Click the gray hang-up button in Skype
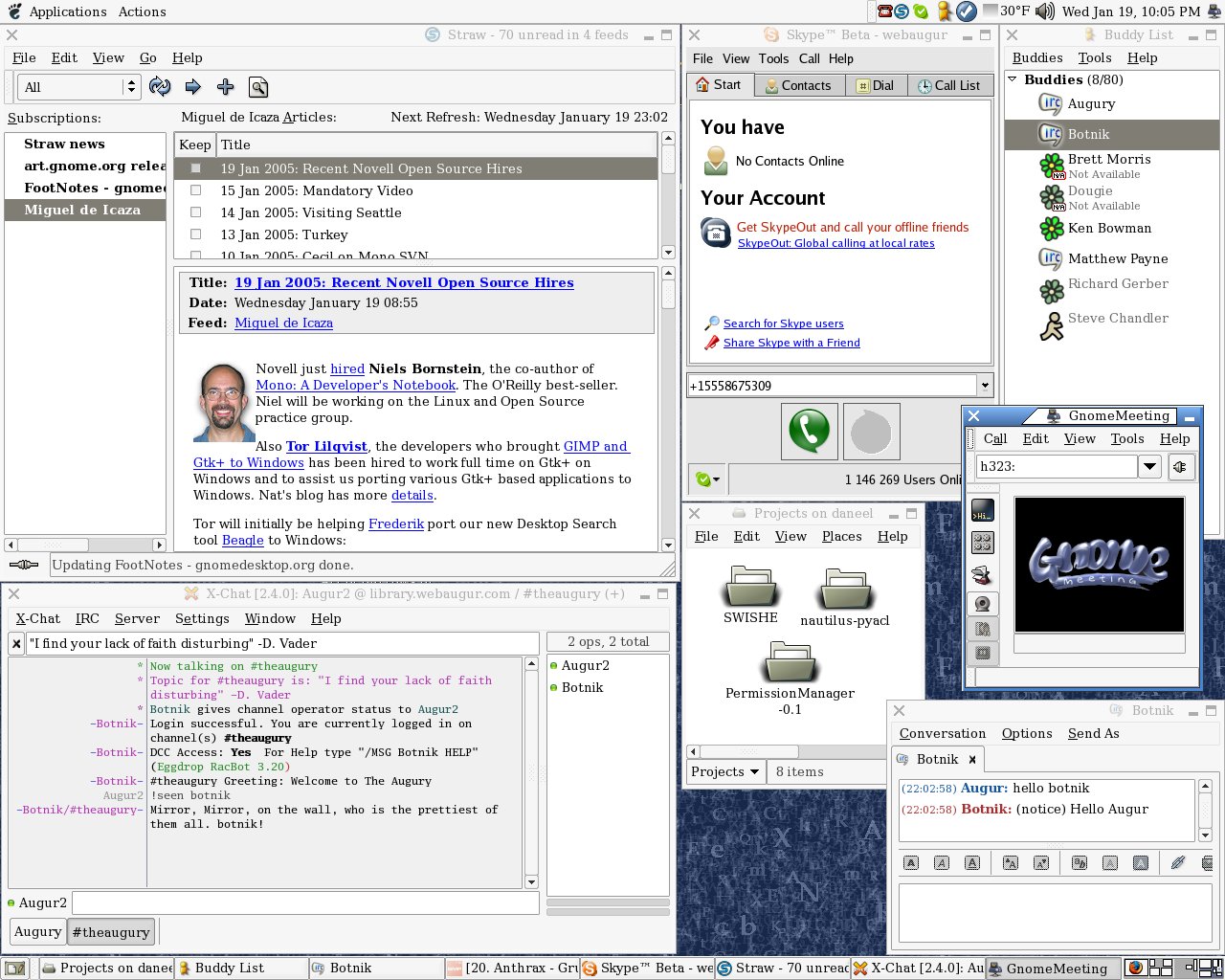Image resolution: width=1225 pixels, height=980 pixels. pos(871,431)
